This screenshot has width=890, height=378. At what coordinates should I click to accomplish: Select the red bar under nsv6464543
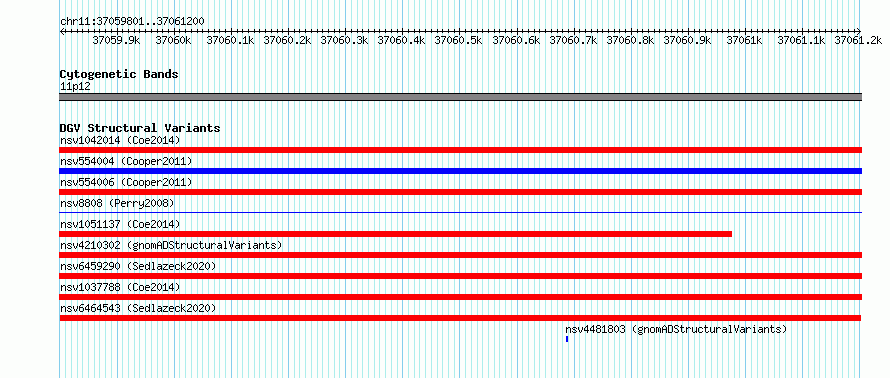tap(460, 318)
